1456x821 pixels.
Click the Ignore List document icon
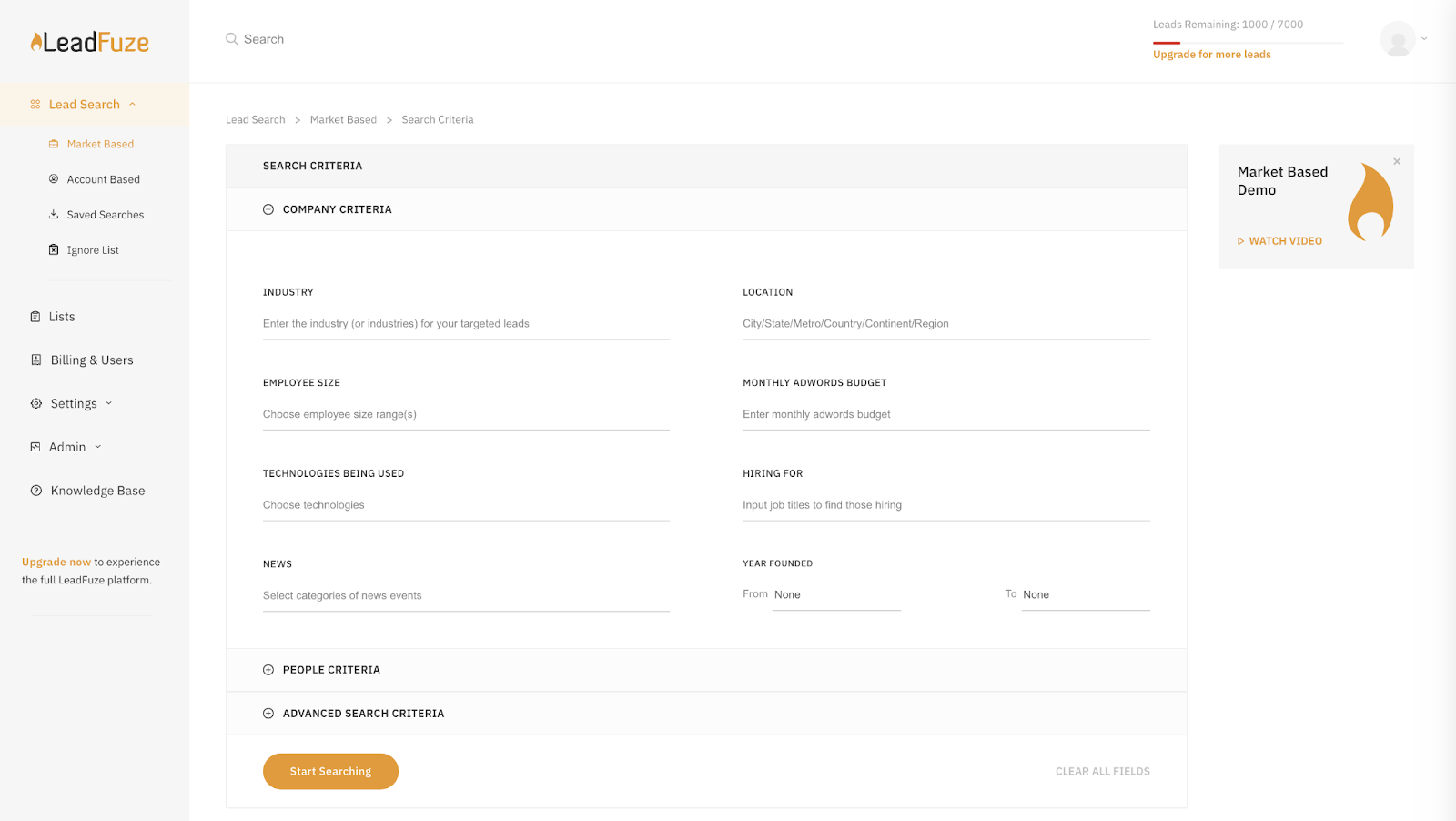click(54, 248)
